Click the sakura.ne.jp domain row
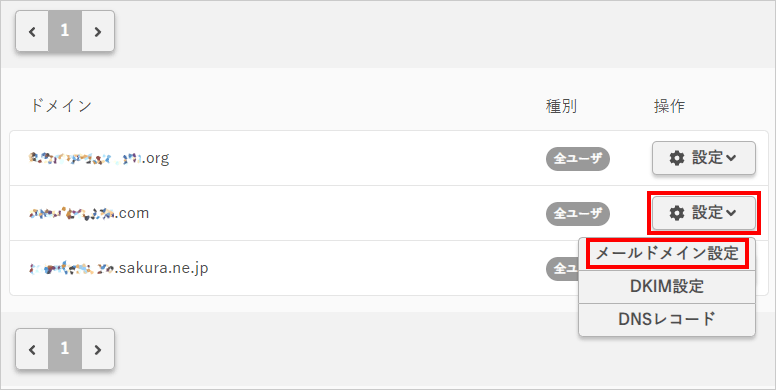 (x=388, y=268)
